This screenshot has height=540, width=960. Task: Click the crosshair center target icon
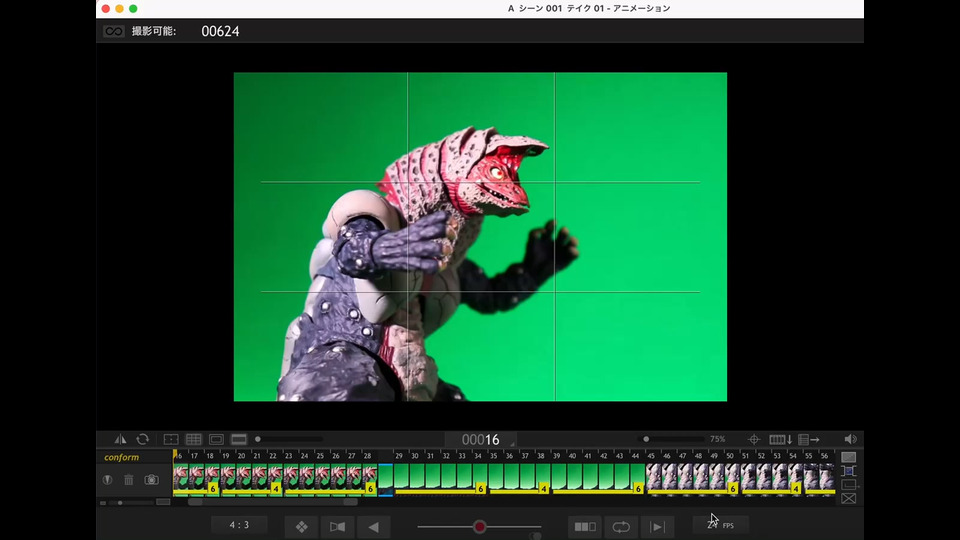coord(754,439)
